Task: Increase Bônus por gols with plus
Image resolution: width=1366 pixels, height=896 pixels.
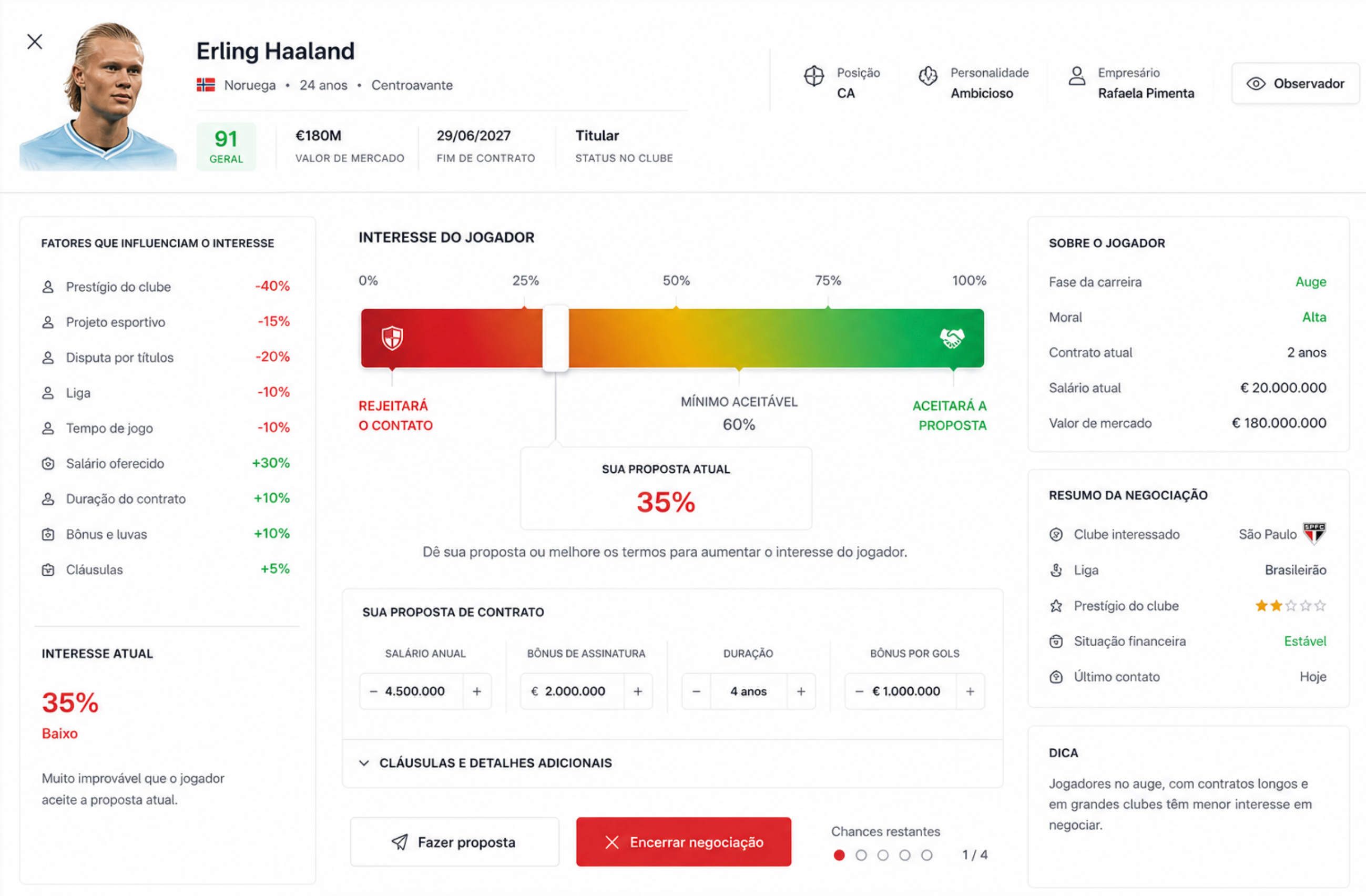Action: pyautogui.click(x=970, y=691)
